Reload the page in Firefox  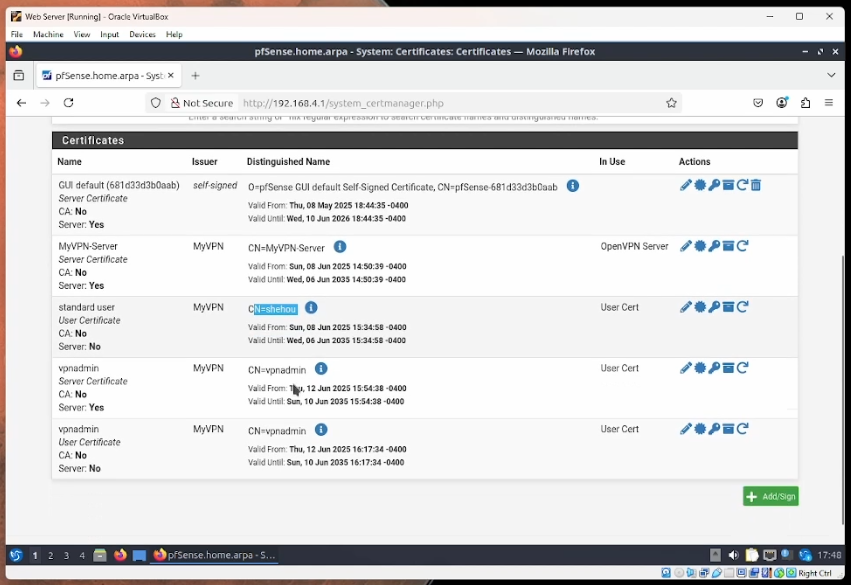69,103
